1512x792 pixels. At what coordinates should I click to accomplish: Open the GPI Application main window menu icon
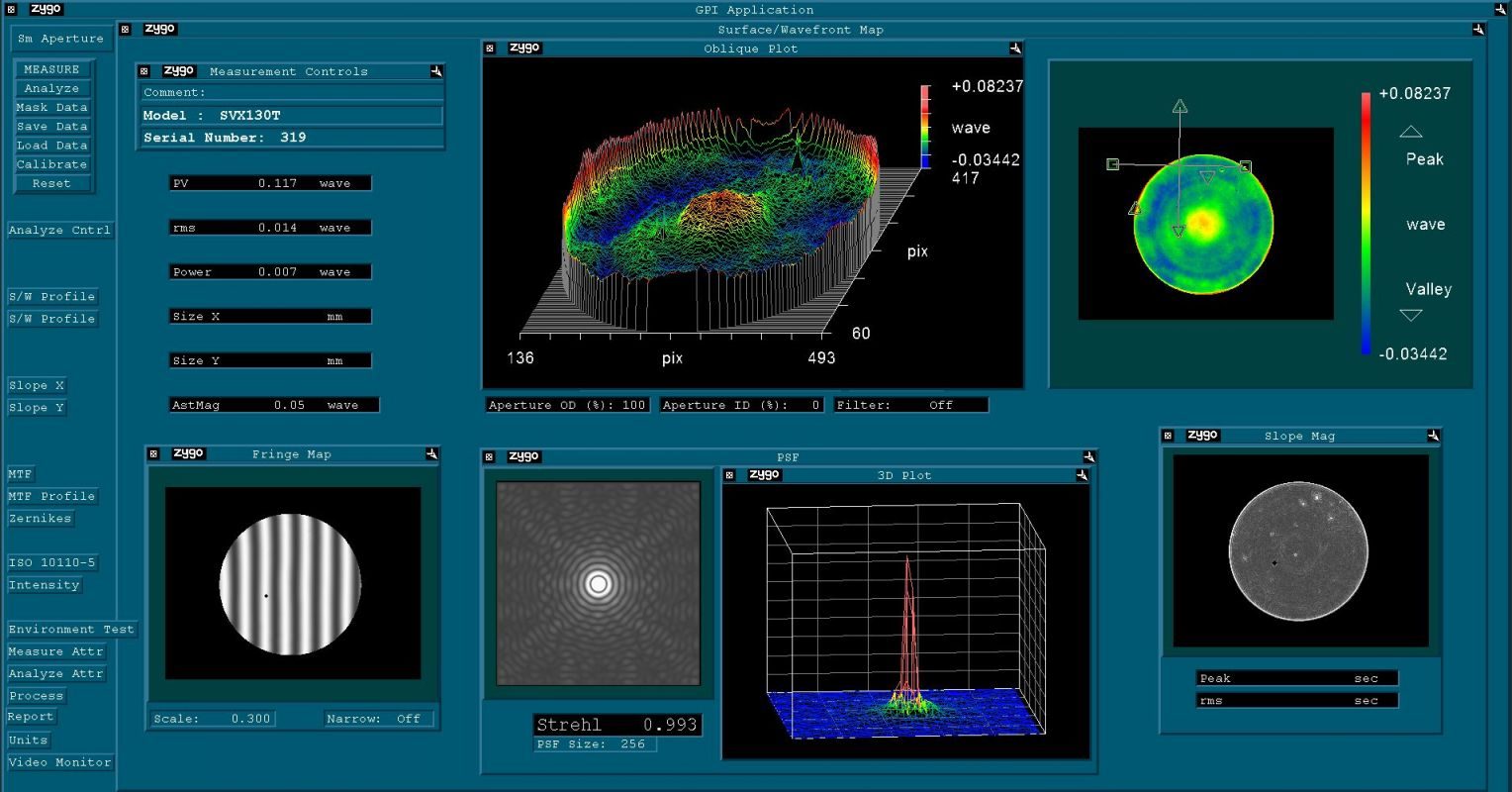(x=12, y=10)
